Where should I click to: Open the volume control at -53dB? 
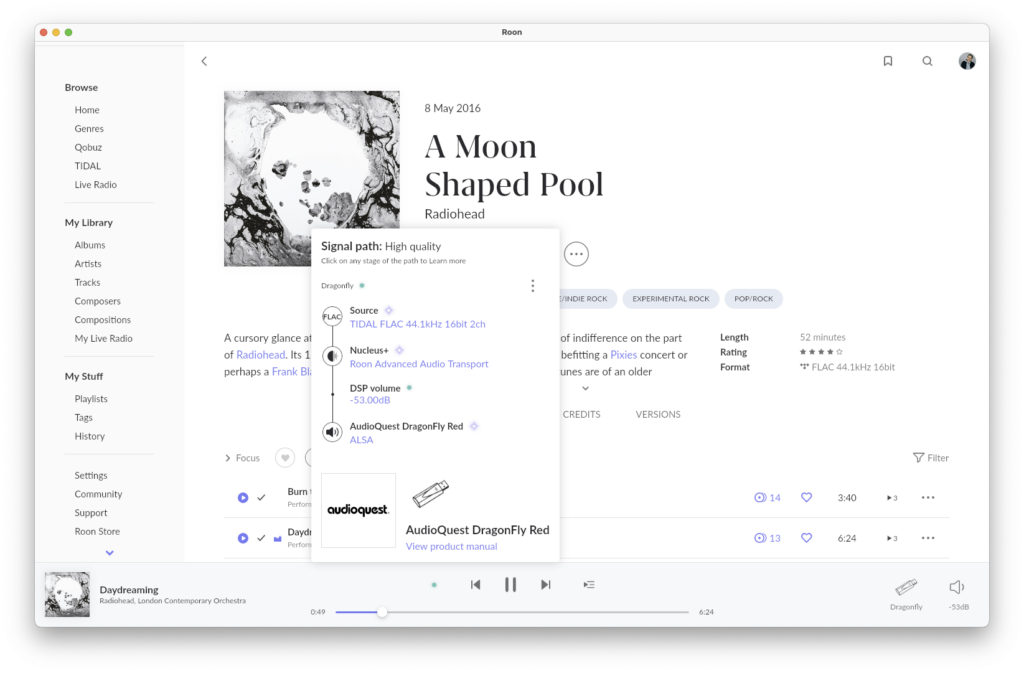[x=958, y=593]
